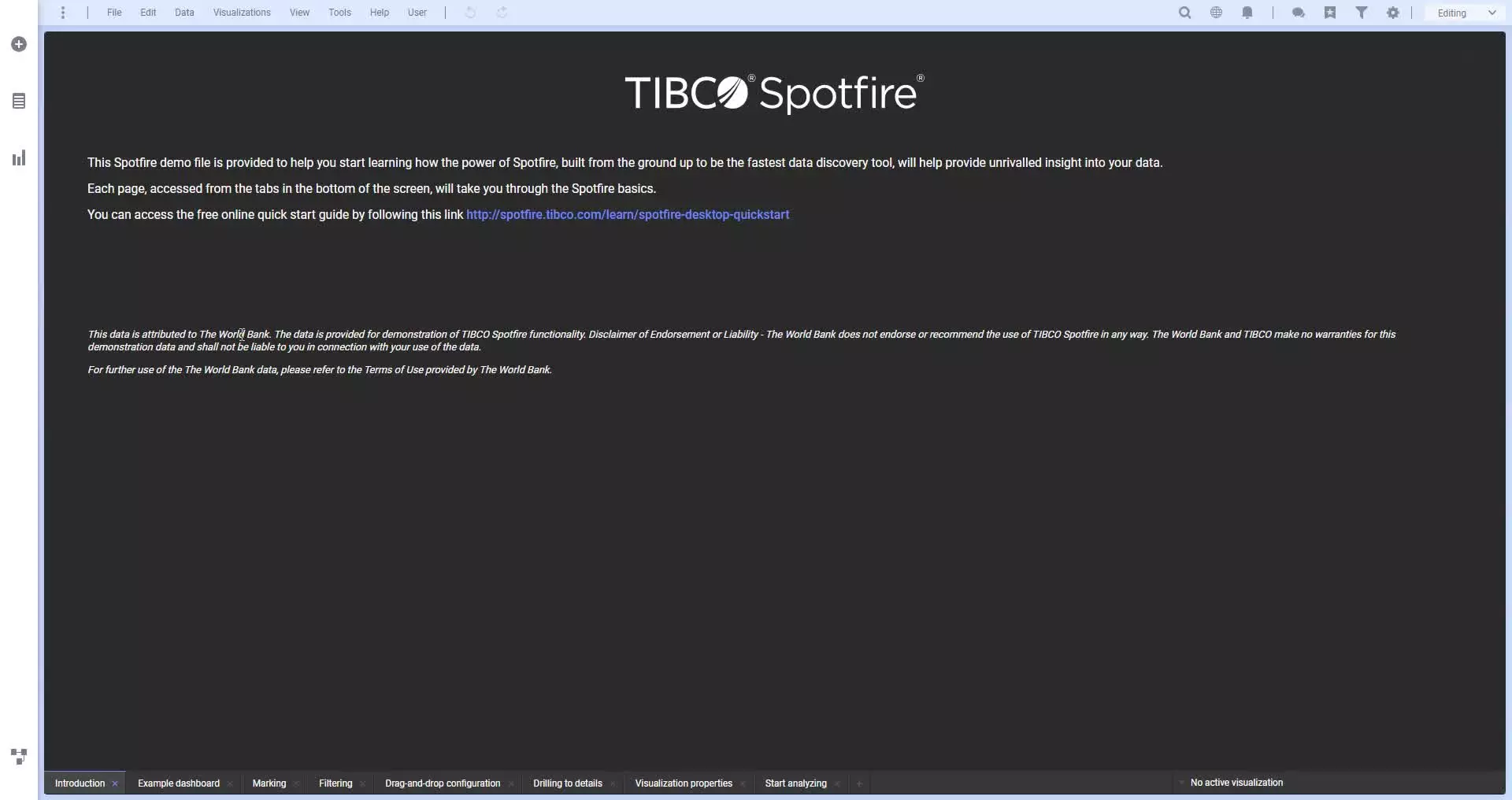1512x800 pixels.
Task: Follow the spotfire-desktop-quickstart link
Action: coord(627,215)
